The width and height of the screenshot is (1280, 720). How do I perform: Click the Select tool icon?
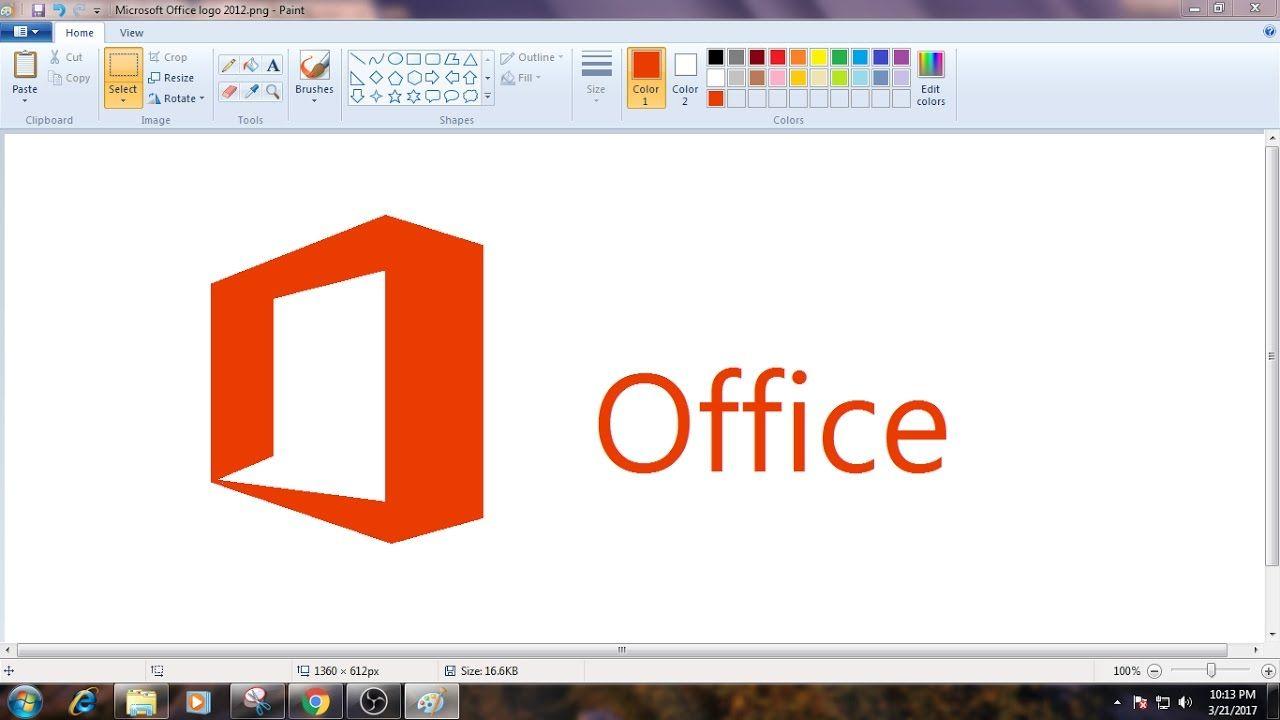pos(123,66)
